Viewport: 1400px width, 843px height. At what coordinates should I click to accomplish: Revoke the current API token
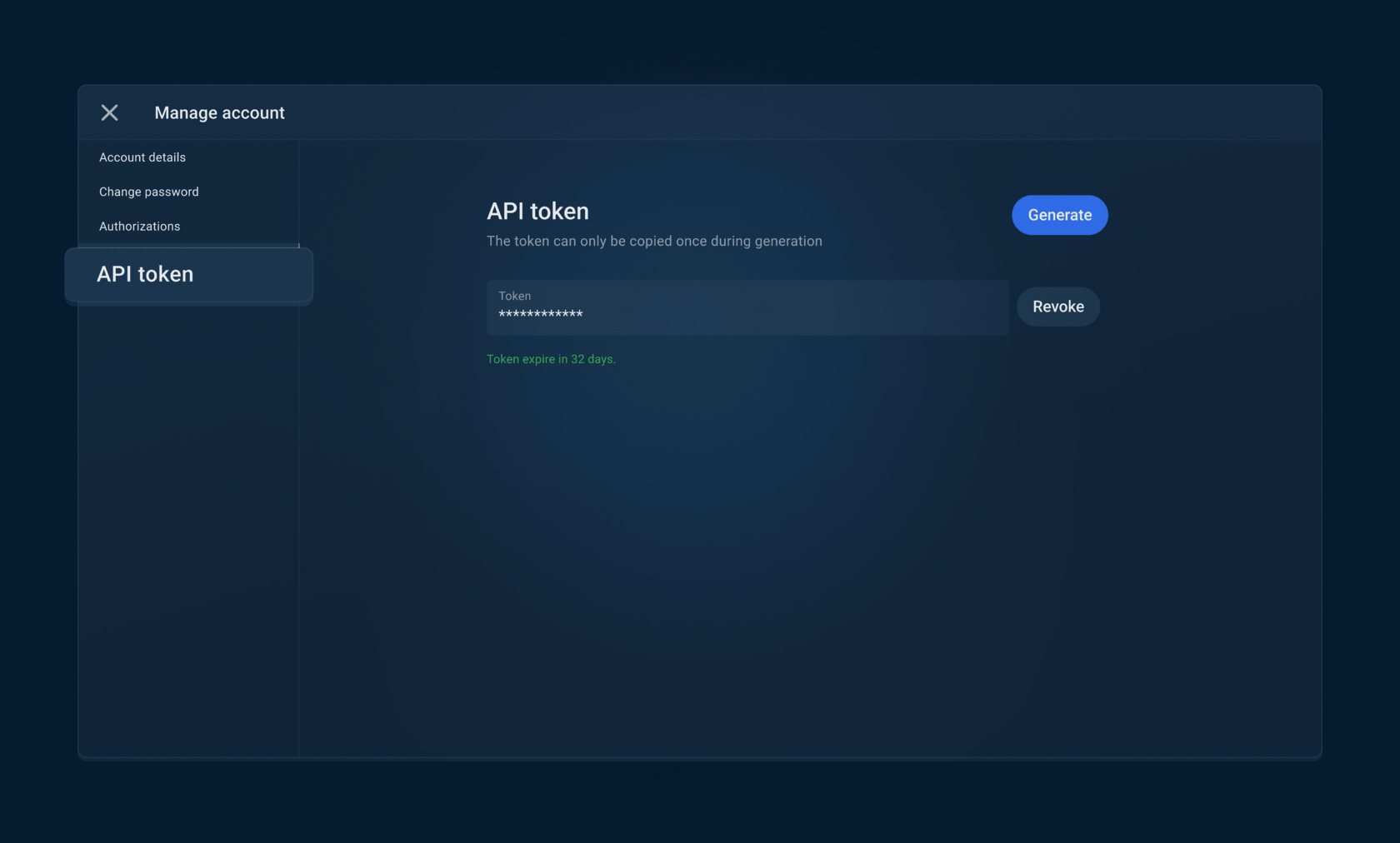tap(1057, 307)
